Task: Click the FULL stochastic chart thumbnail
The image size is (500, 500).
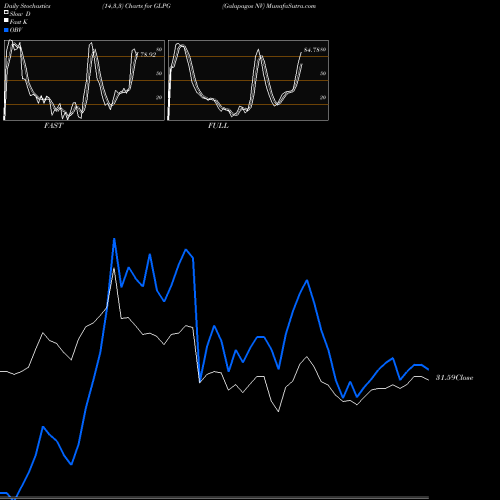Action: 248,80
